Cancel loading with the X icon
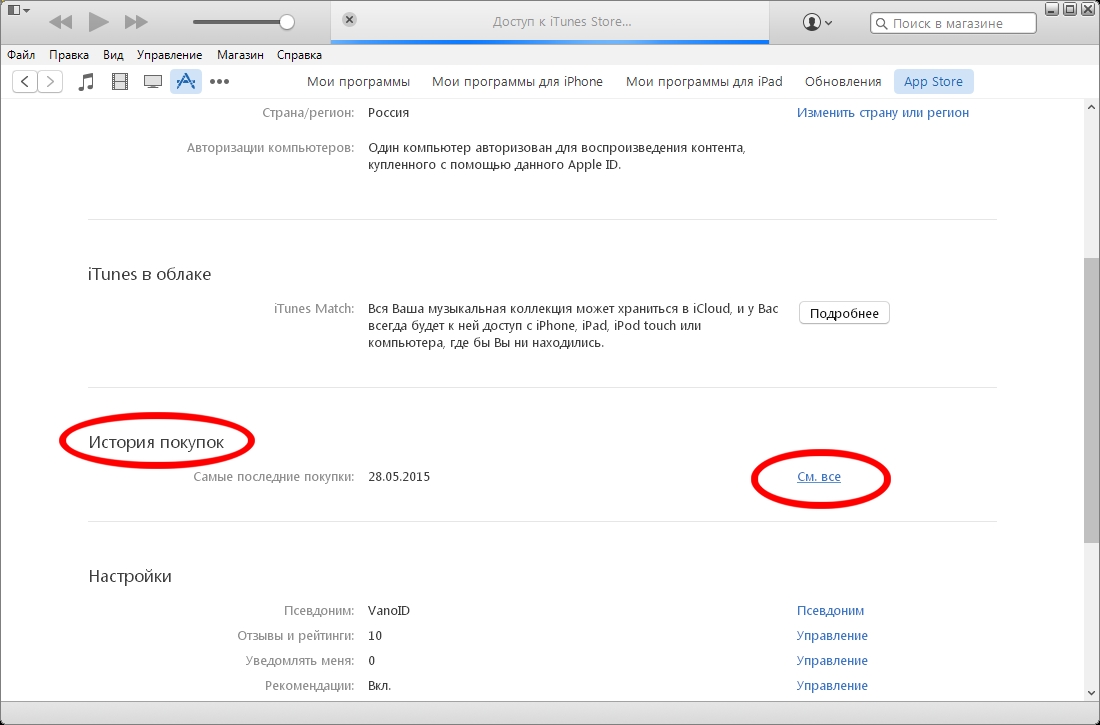 pos(349,20)
